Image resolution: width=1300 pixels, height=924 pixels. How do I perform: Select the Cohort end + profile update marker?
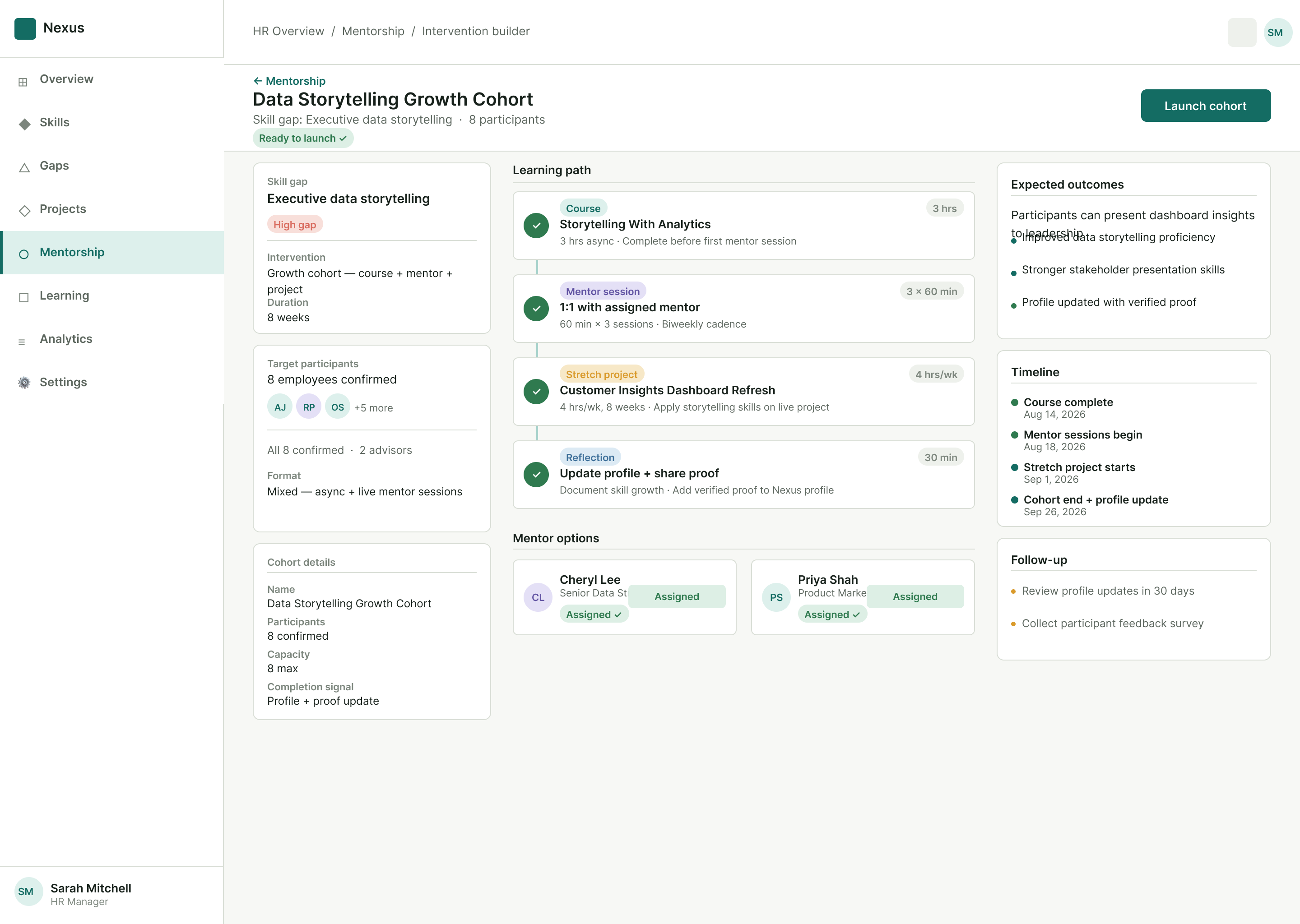point(1014,499)
